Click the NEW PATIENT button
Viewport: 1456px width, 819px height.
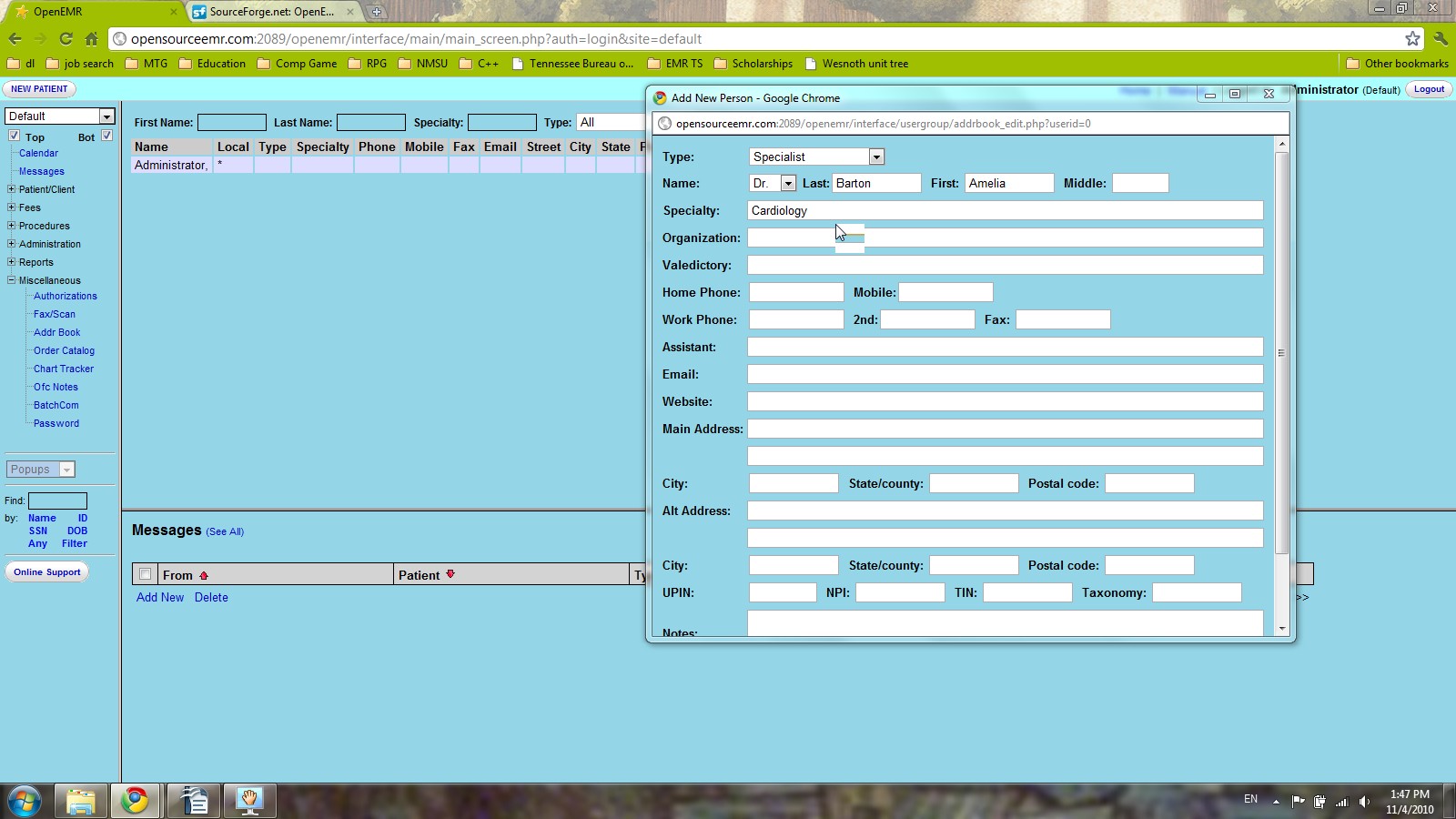click(39, 89)
